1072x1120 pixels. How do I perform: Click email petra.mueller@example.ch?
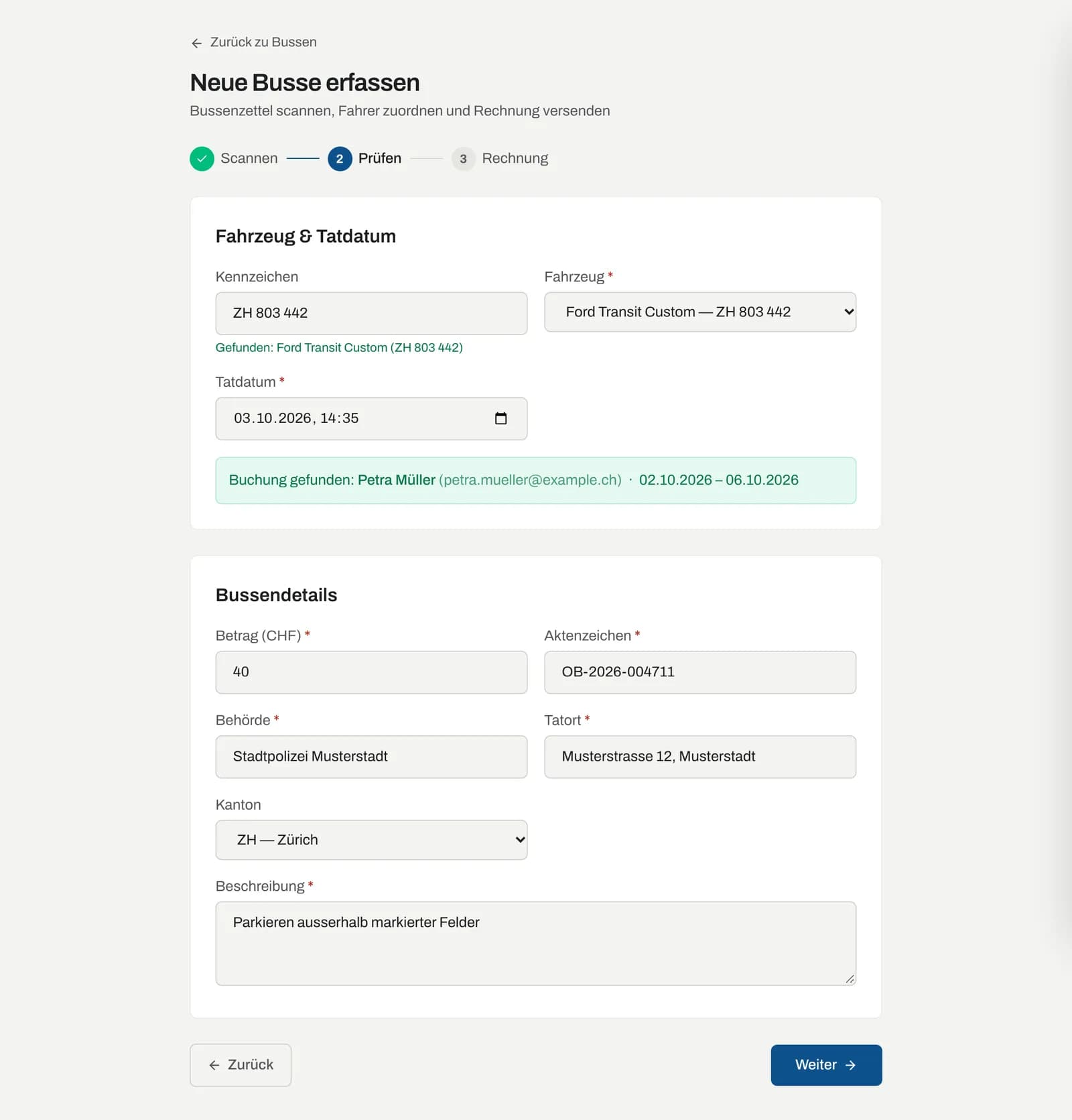click(531, 480)
